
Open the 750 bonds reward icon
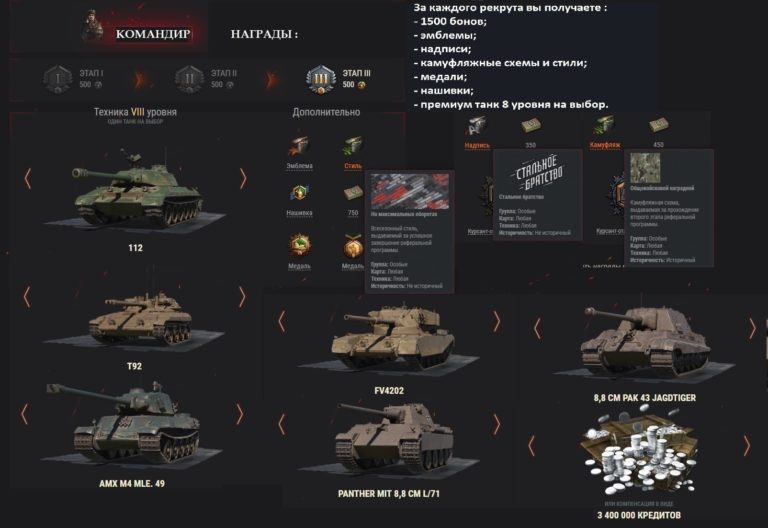(x=353, y=193)
